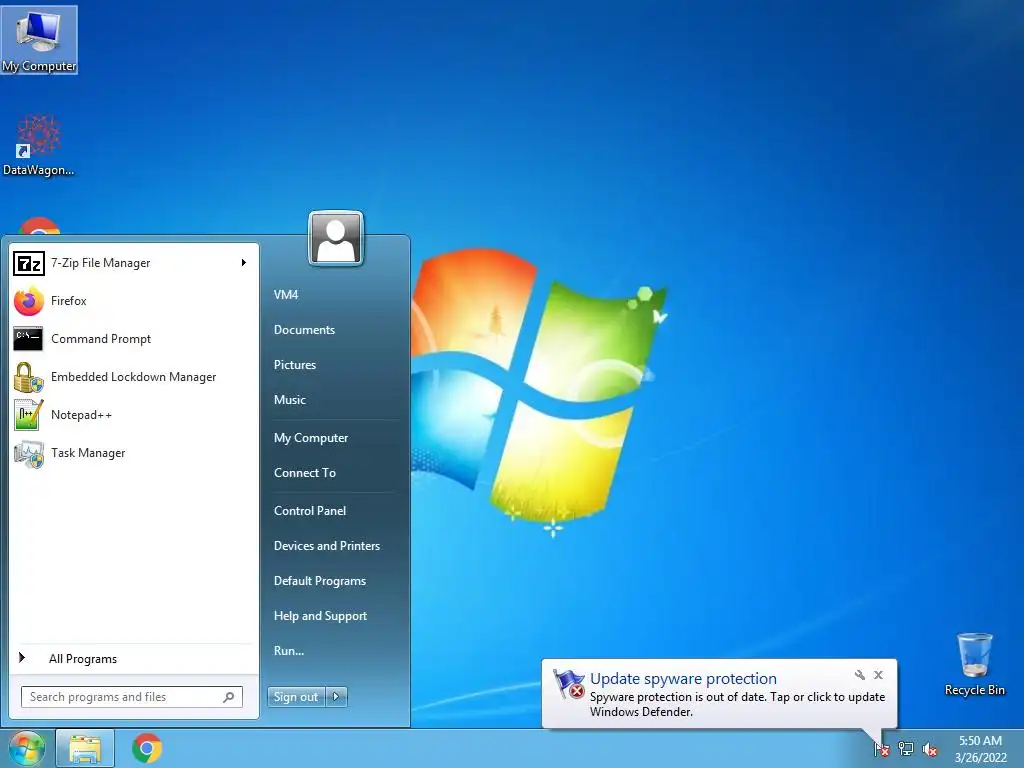Select the Recycle Bin desktop icon

coord(974,664)
